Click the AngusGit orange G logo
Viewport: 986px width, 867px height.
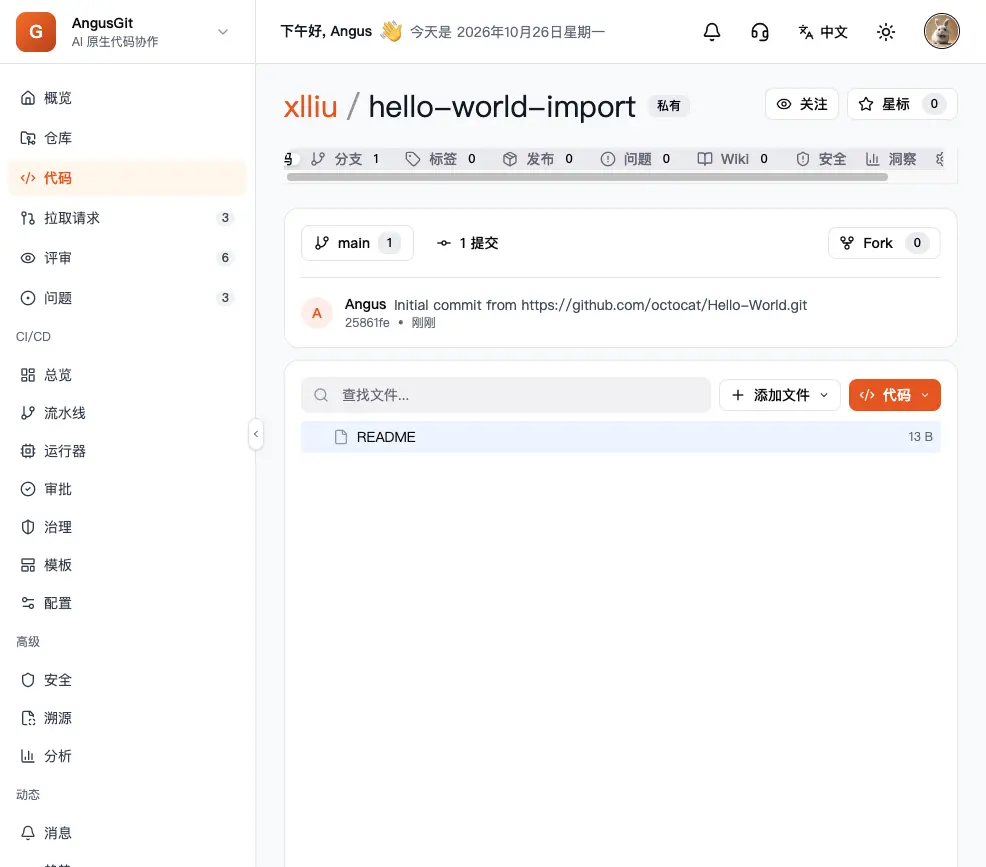[36, 31]
